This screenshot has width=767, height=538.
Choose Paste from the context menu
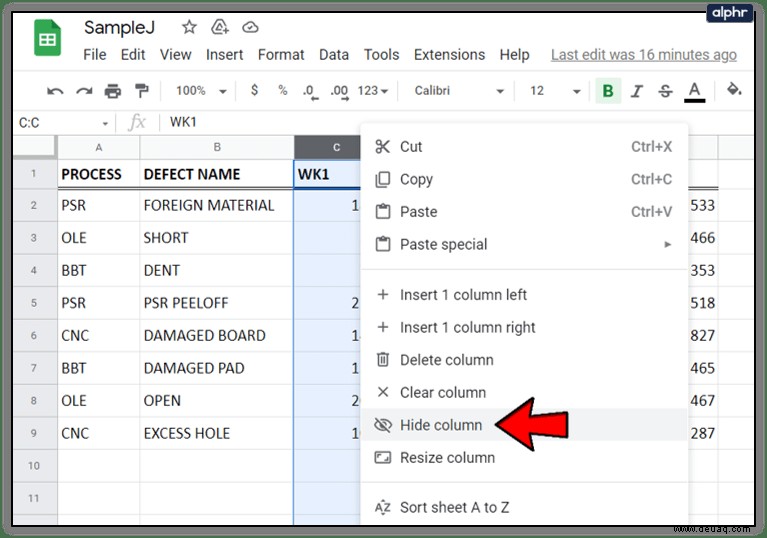pos(523,212)
